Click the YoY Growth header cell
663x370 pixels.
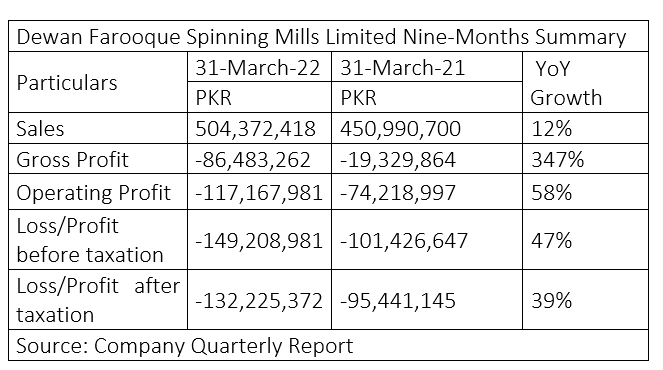[x=585, y=82]
